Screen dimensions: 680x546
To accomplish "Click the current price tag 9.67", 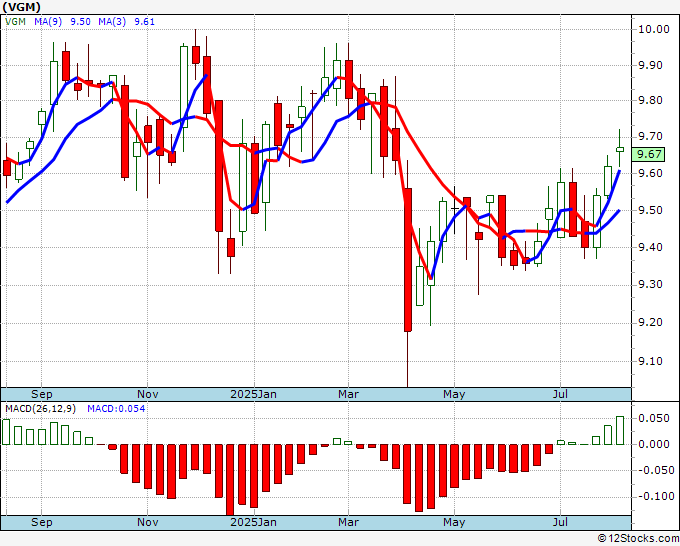I will [649, 154].
